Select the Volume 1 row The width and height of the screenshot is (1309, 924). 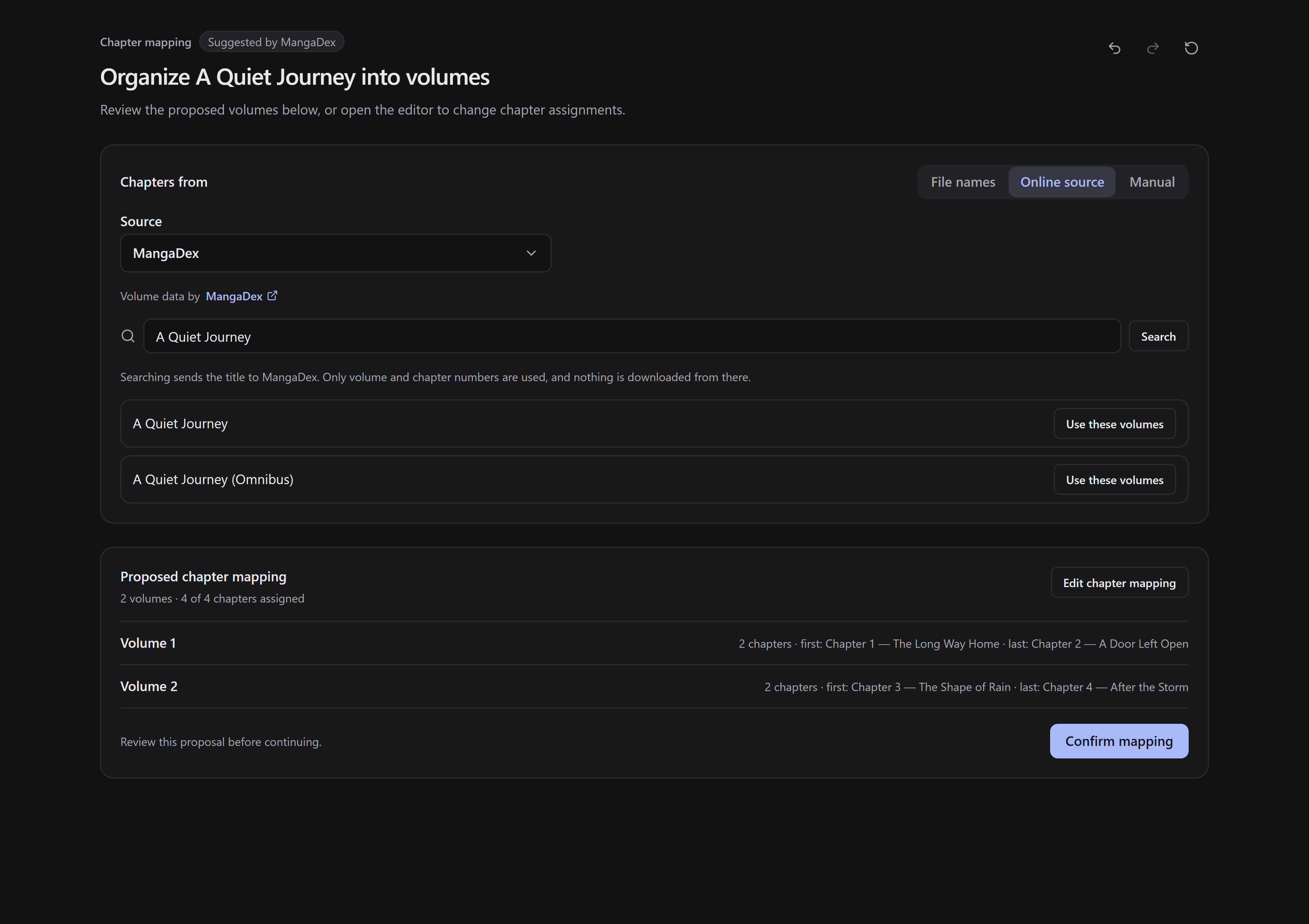(654, 643)
